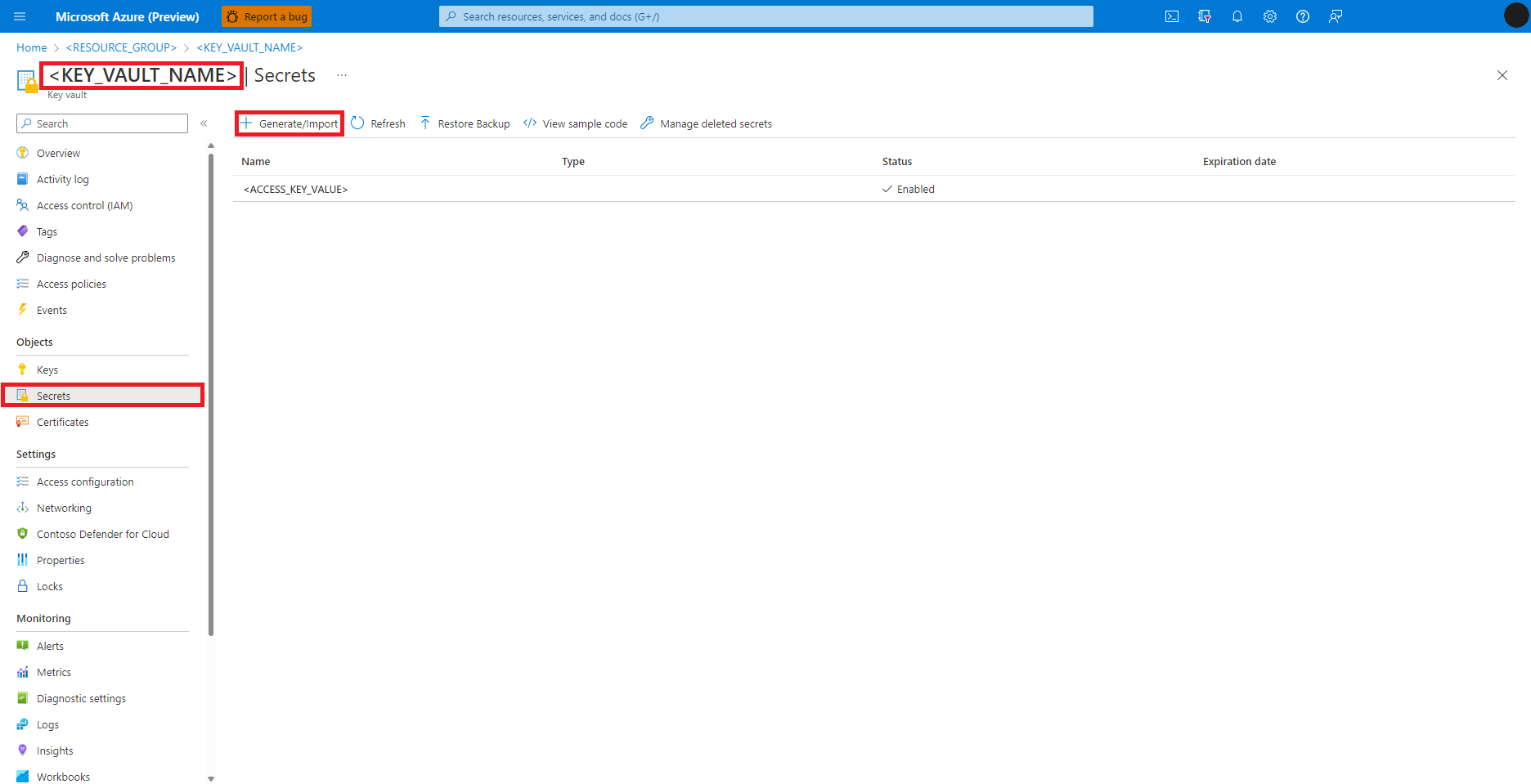Select the ACCESS_KEY_VALUE secret
Screen dimensions: 1531x784
[x=295, y=189]
